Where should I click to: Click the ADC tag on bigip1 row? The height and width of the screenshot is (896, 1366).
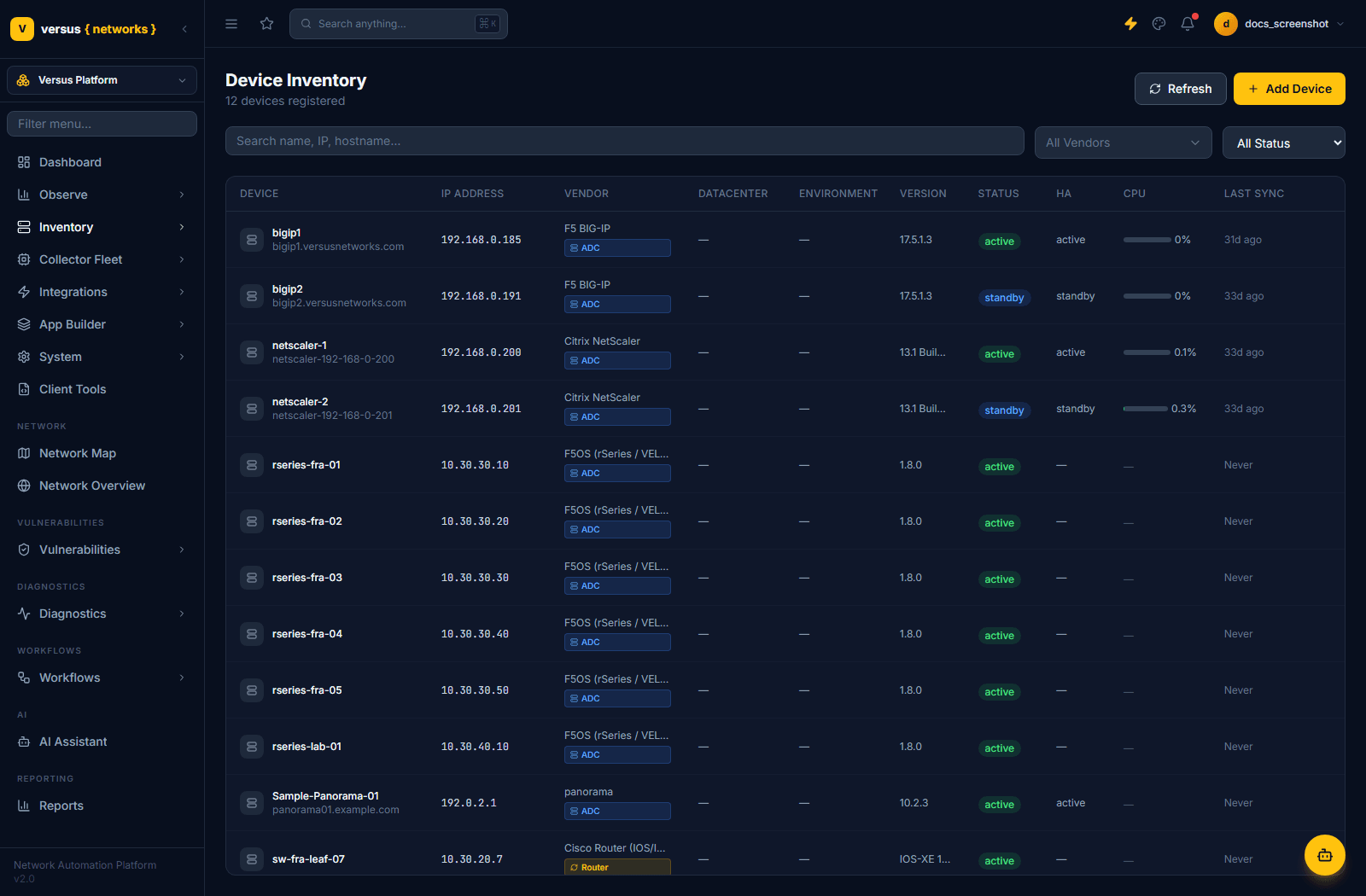click(x=617, y=248)
